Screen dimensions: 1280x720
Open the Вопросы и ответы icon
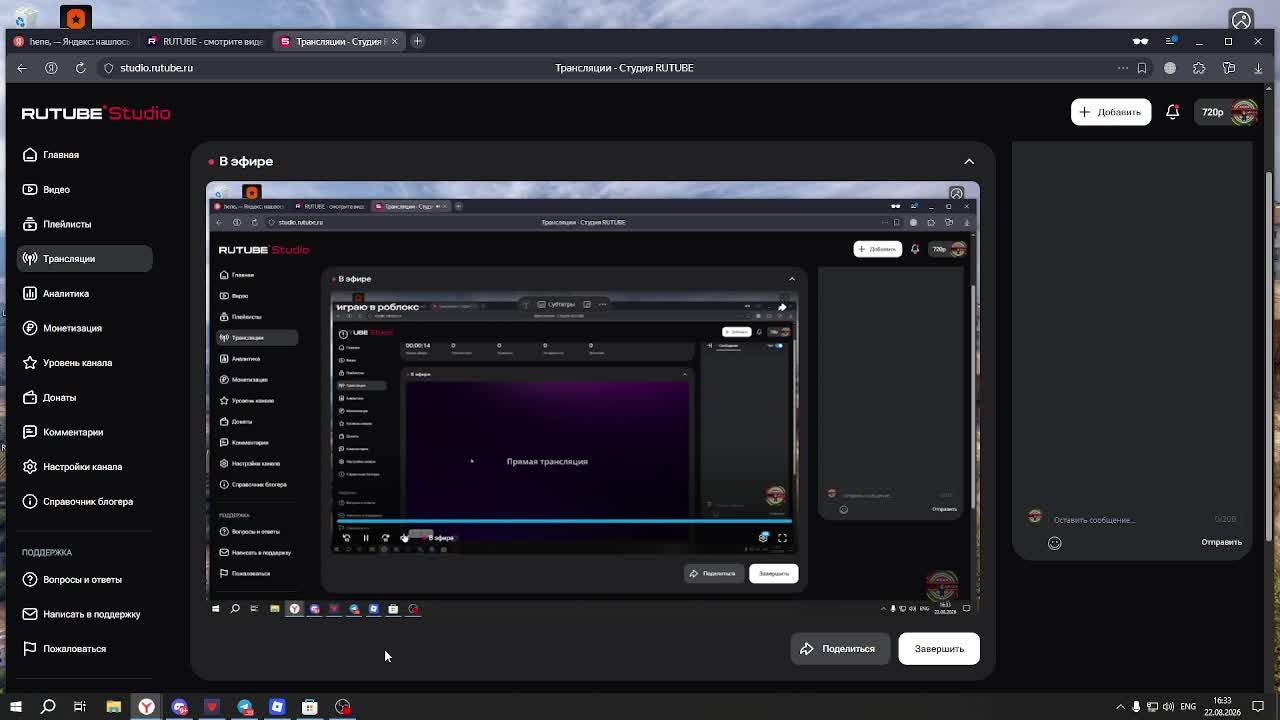click(30, 580)
